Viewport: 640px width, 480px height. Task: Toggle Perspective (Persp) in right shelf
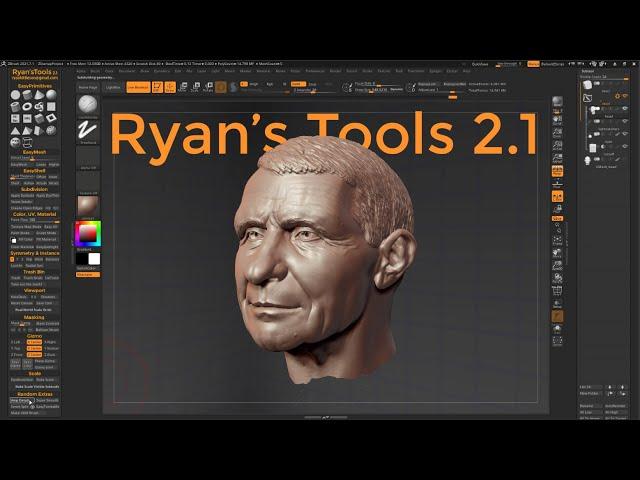pos(557,171)
